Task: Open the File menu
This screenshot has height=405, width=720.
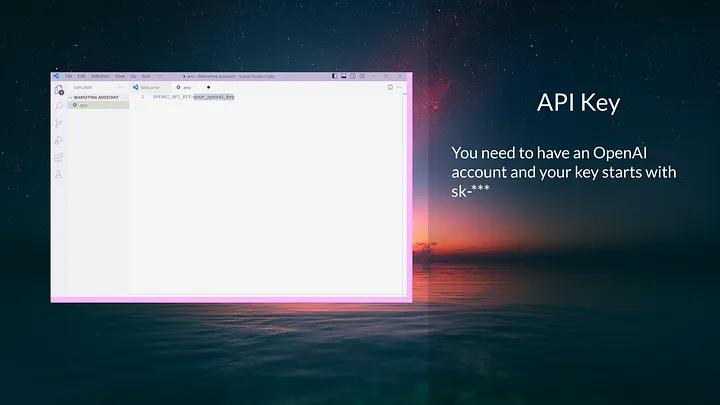Action: 68,76
